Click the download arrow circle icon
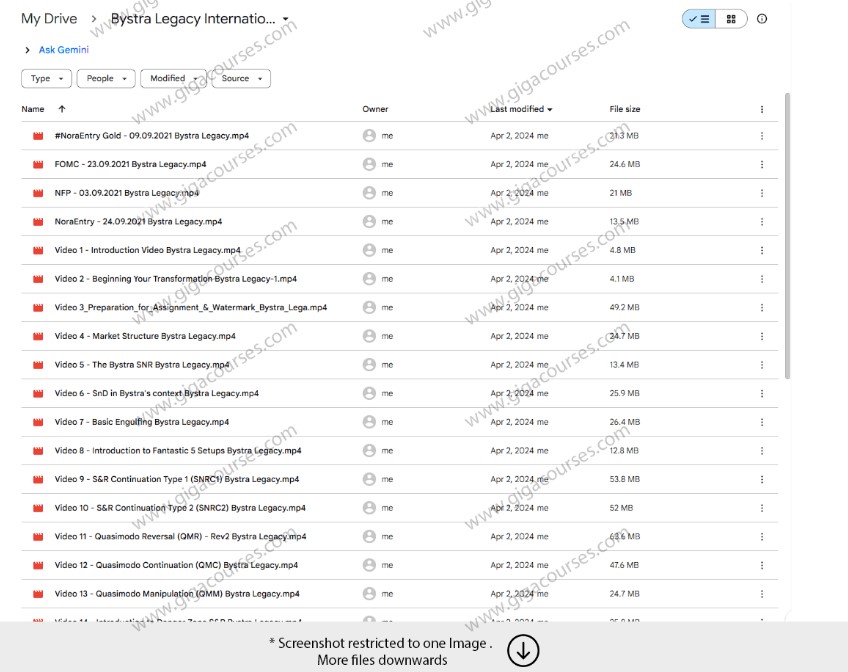The height and width of the screenshot is (672, 848). coord(523,650)
